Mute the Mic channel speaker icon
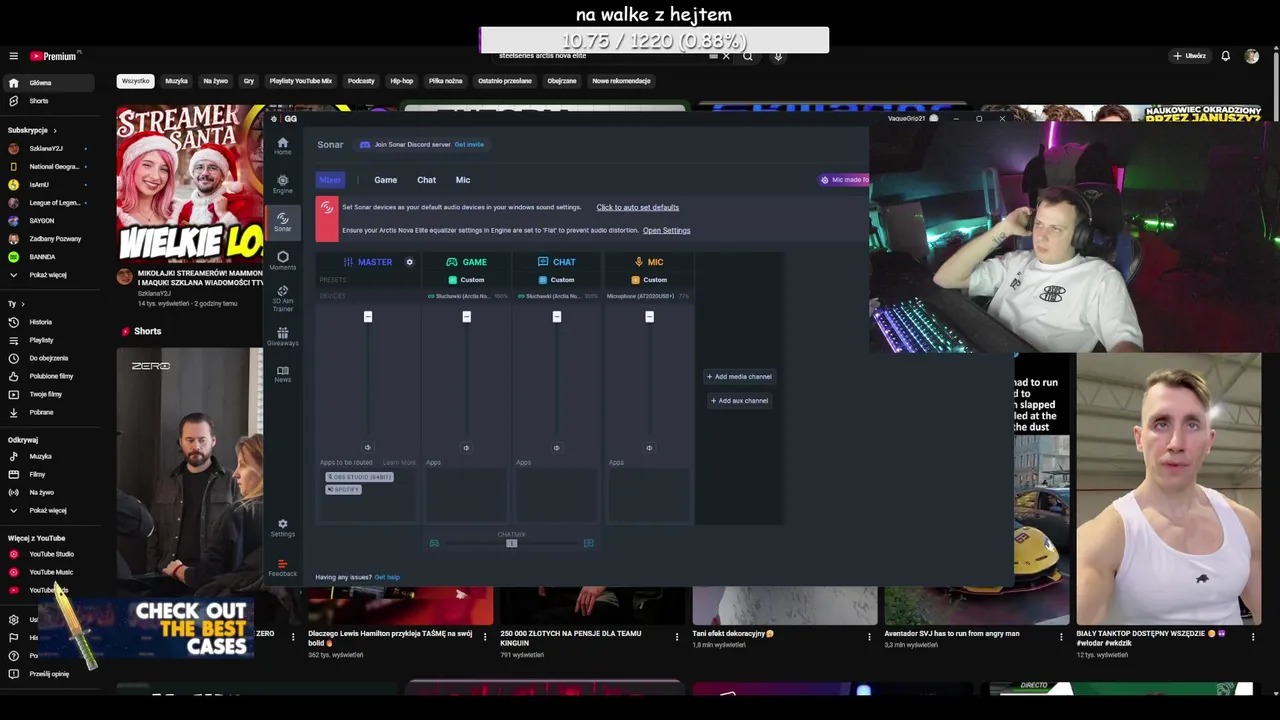This screenshot has height=720, width=1280. point(649,448)
